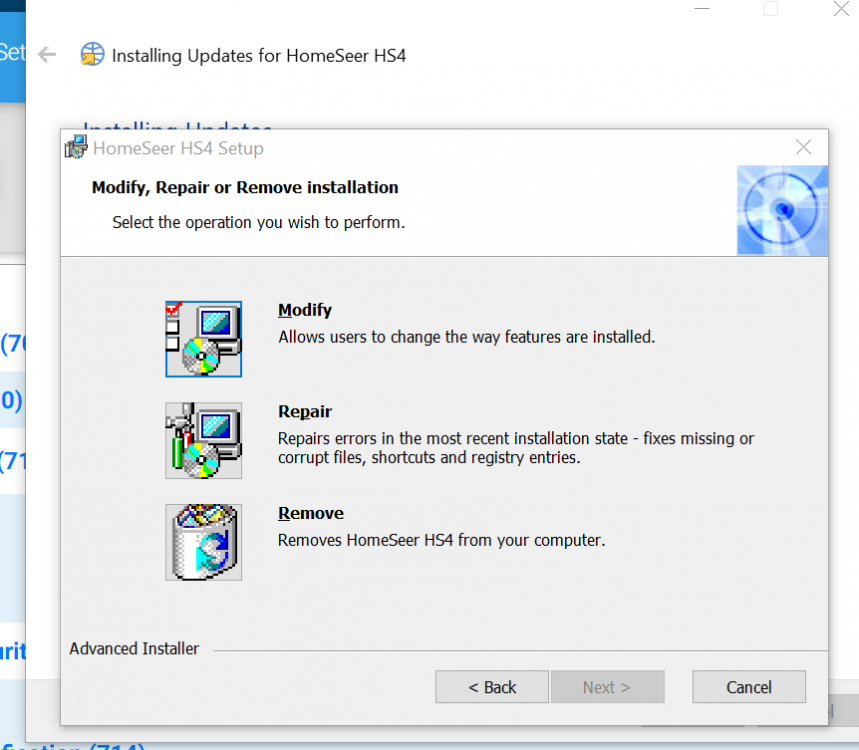The image size is (859, 750).
Task: Select the Modify installation icon
Action: (x=203, y=339)
